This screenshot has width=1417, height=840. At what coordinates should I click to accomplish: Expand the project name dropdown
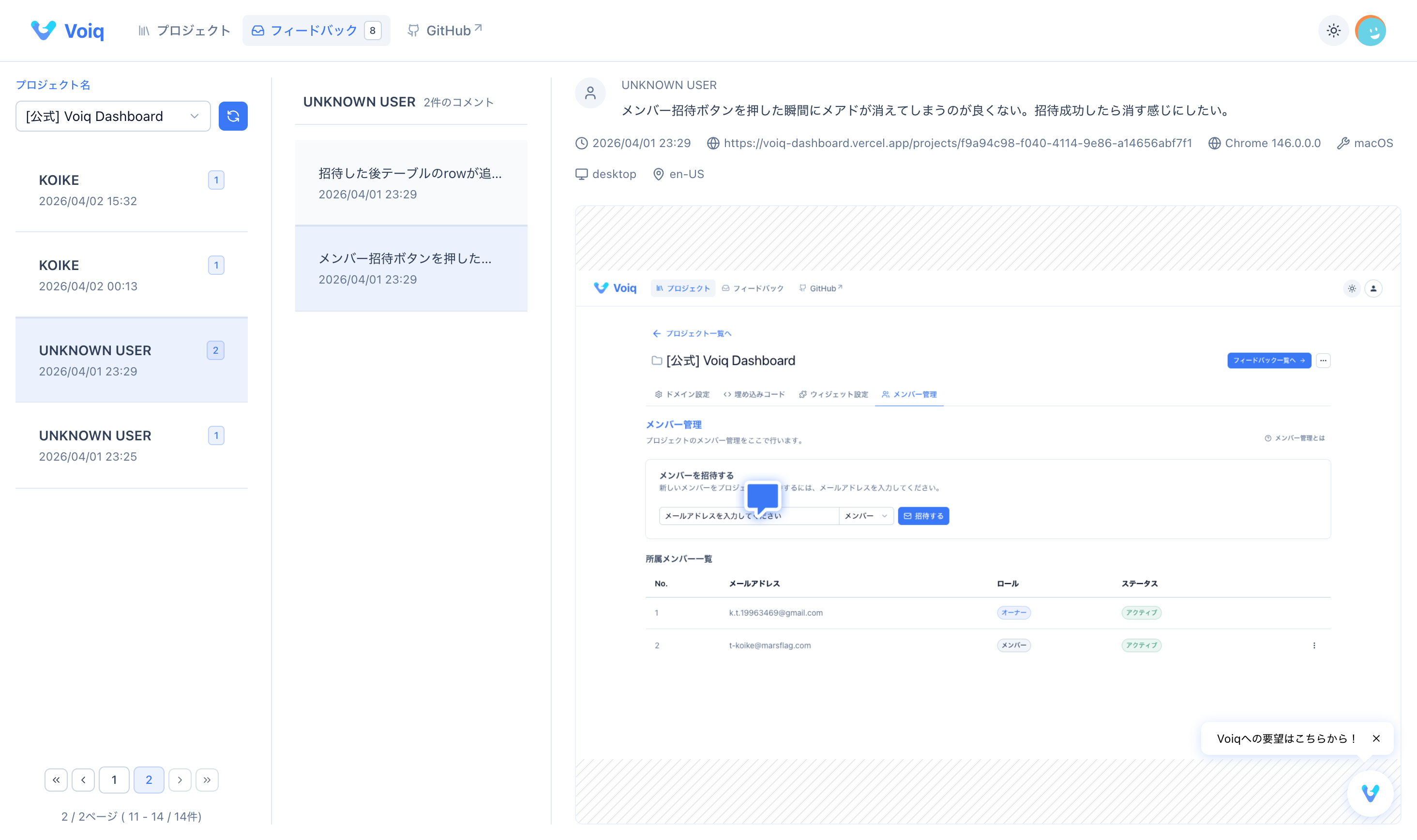tap(113, 116)
